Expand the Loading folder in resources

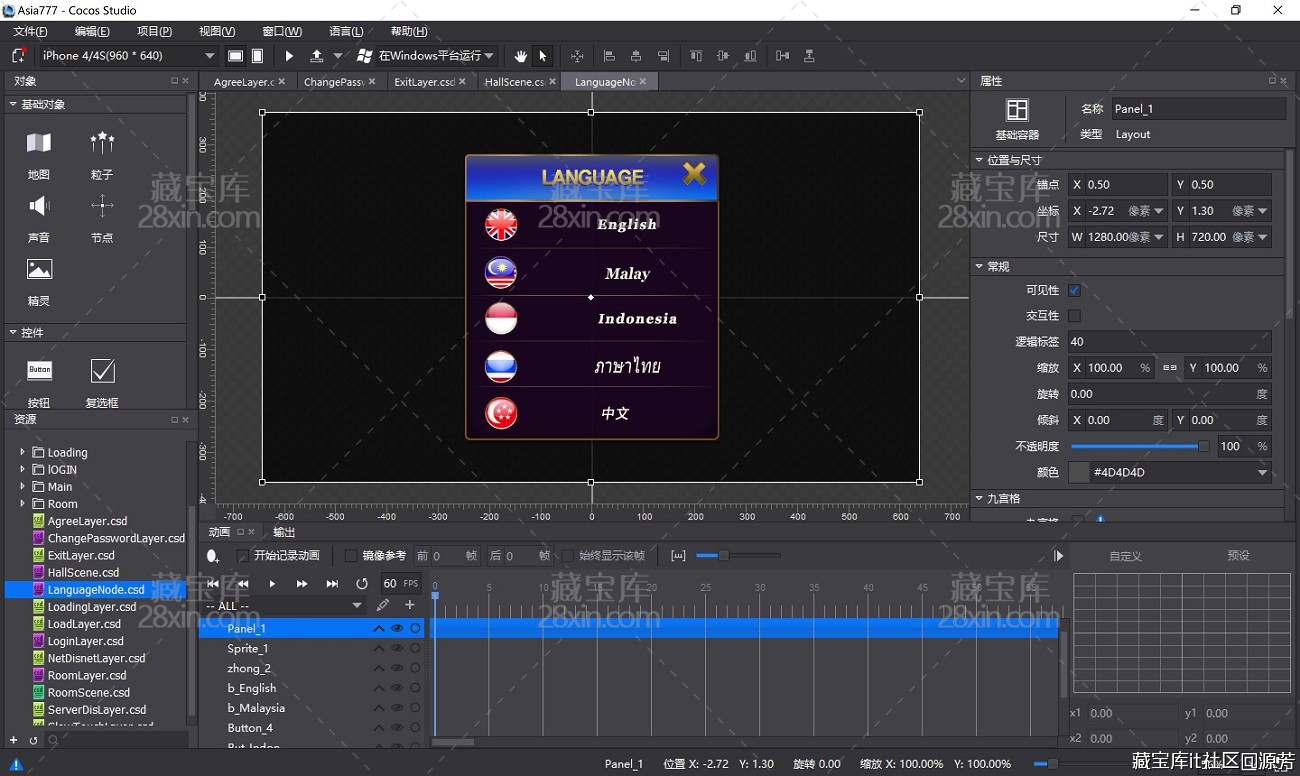[22, 452]
